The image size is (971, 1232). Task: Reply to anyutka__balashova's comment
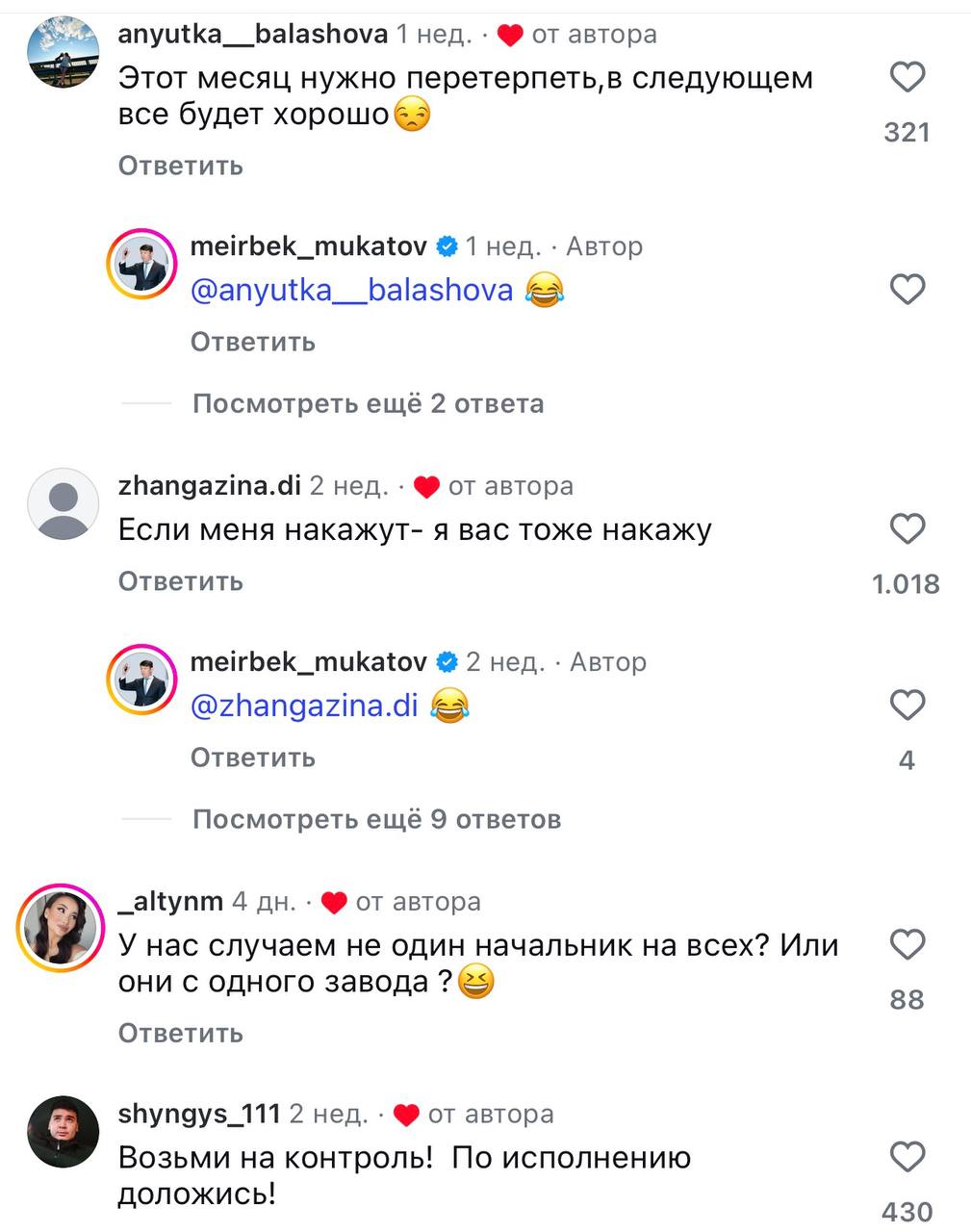point(180,166)
